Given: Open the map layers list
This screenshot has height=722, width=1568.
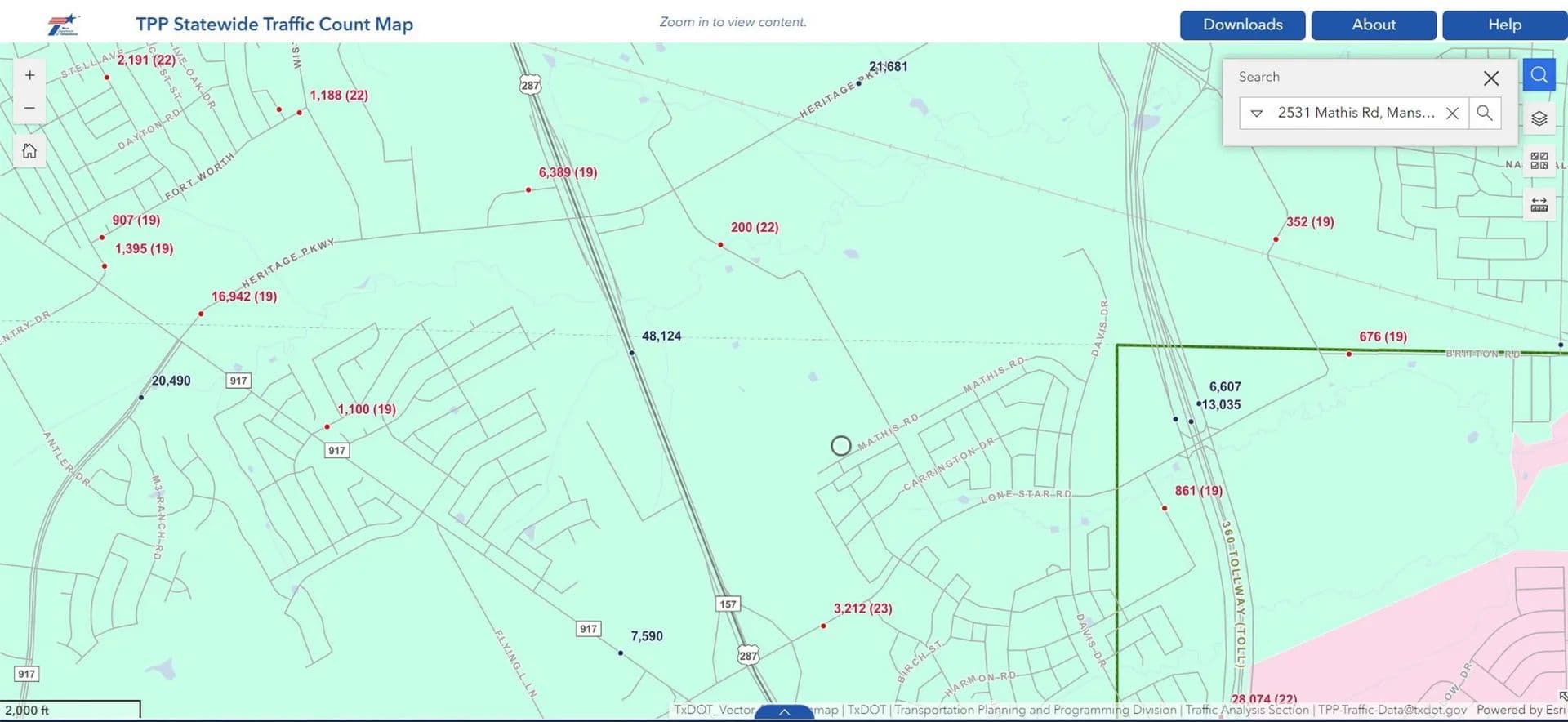Looking at the screenshot, I should (1539, 118).
